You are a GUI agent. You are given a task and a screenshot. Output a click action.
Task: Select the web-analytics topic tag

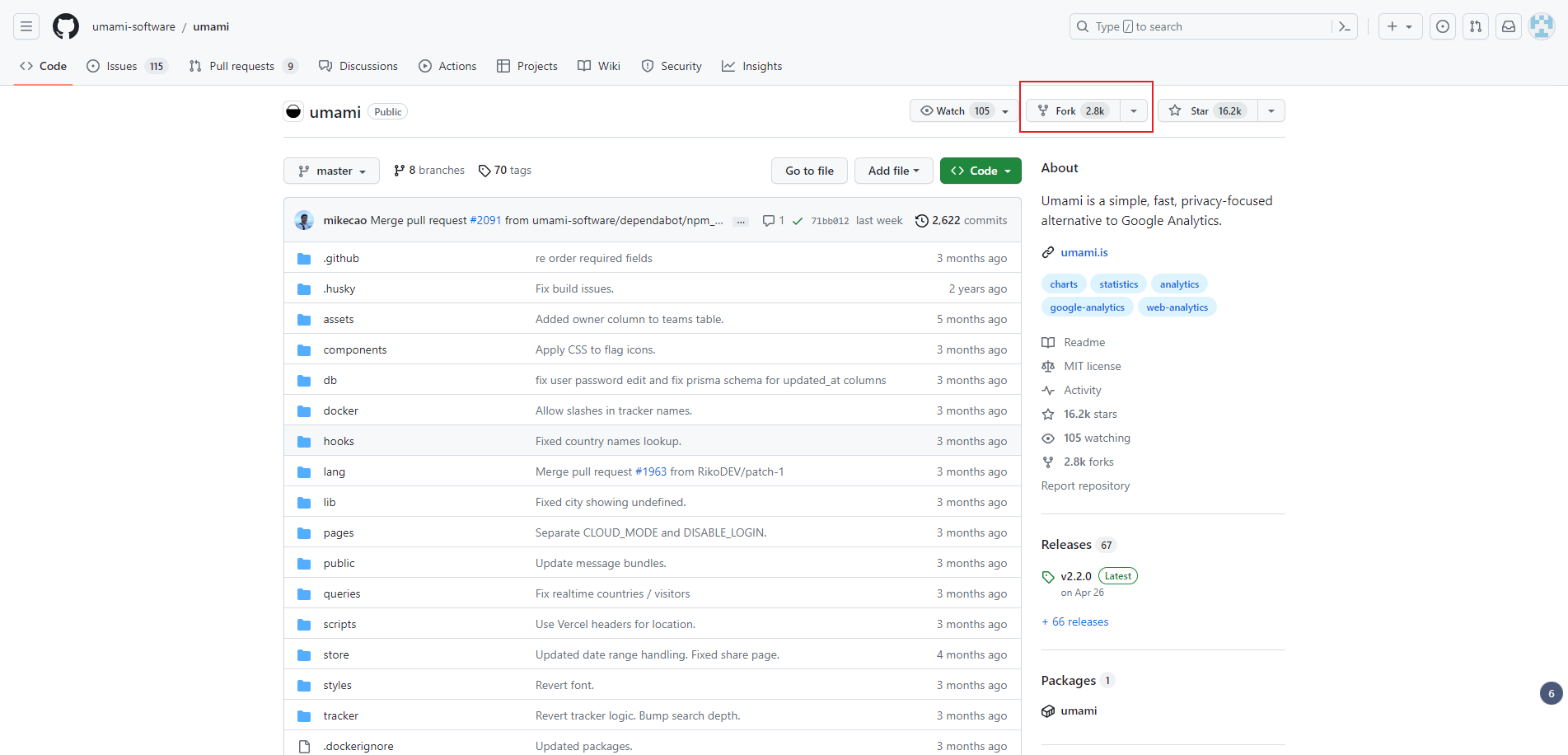(1177, 307)
